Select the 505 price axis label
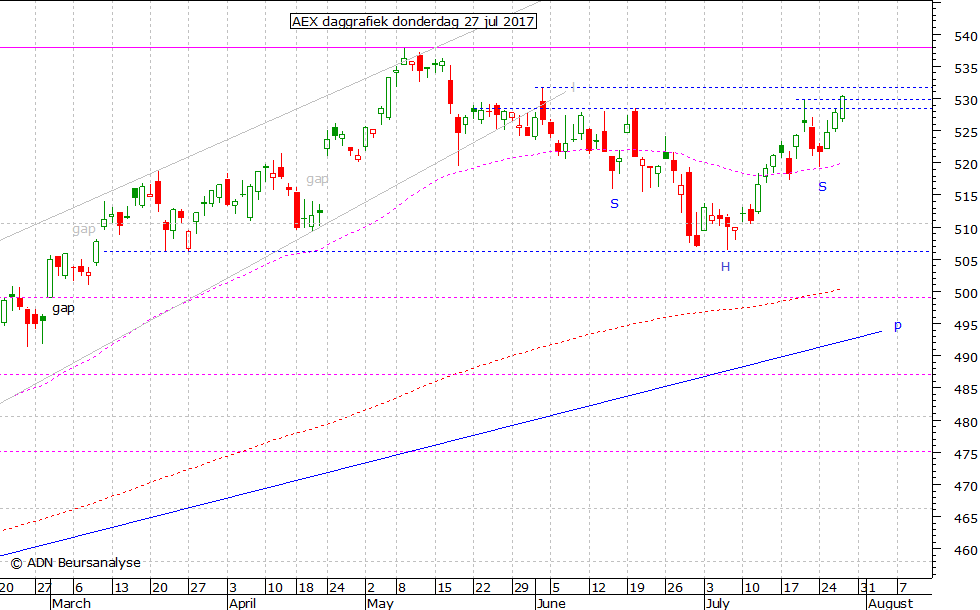Image resolution: width=980 pixels, height=610 pixels. 966,261
